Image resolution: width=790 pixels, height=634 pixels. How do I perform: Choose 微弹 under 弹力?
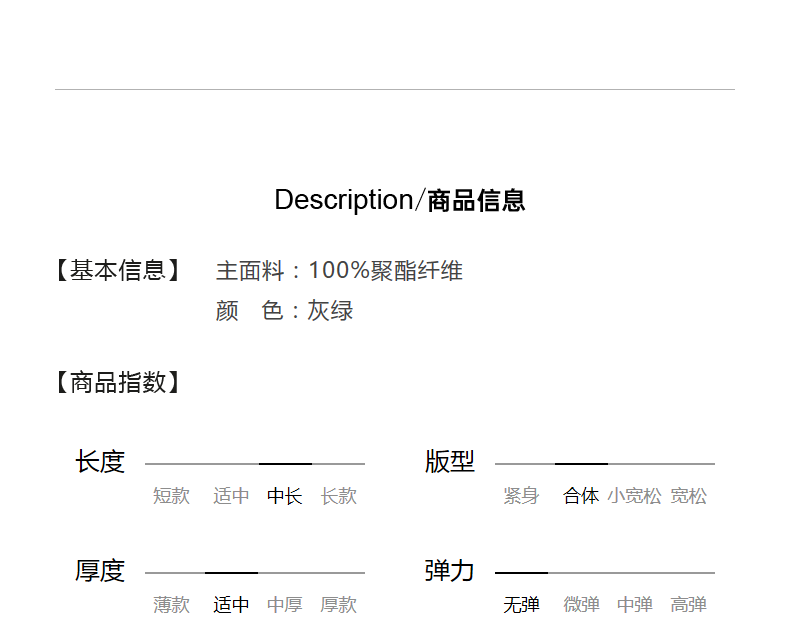[581, 605]
